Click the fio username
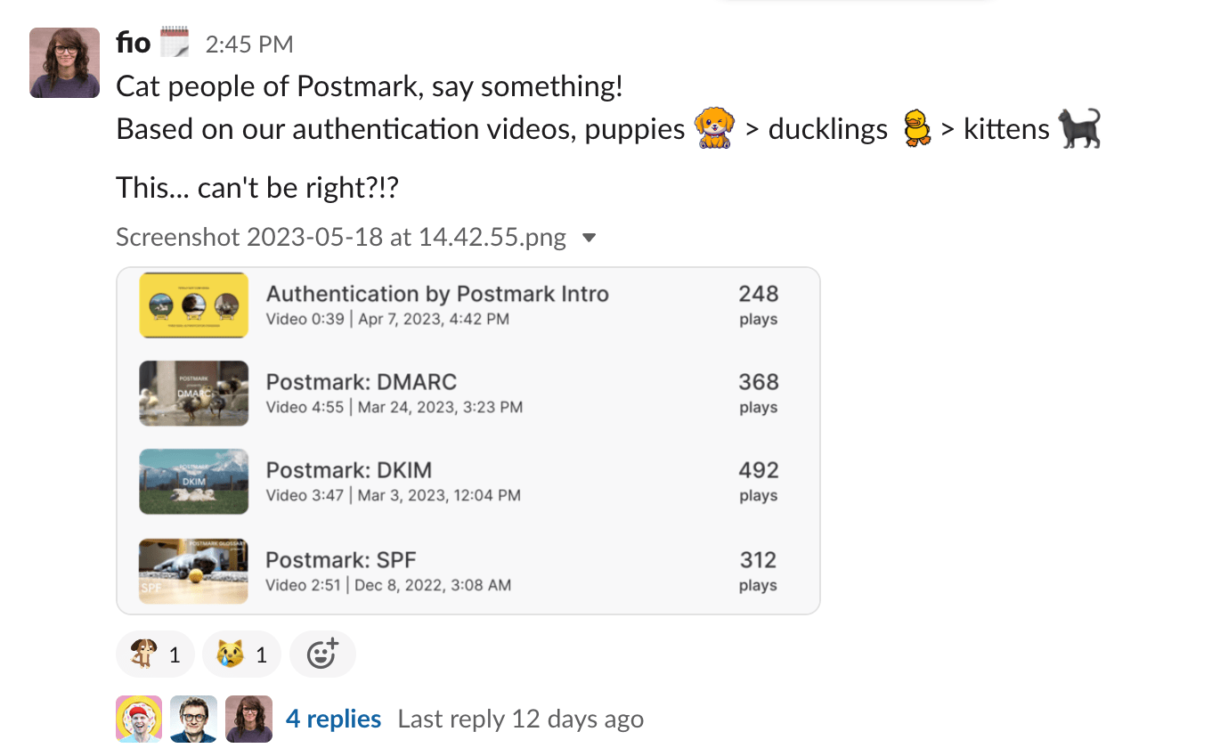The image size is (1220, 748). click(x=133, y=44)
